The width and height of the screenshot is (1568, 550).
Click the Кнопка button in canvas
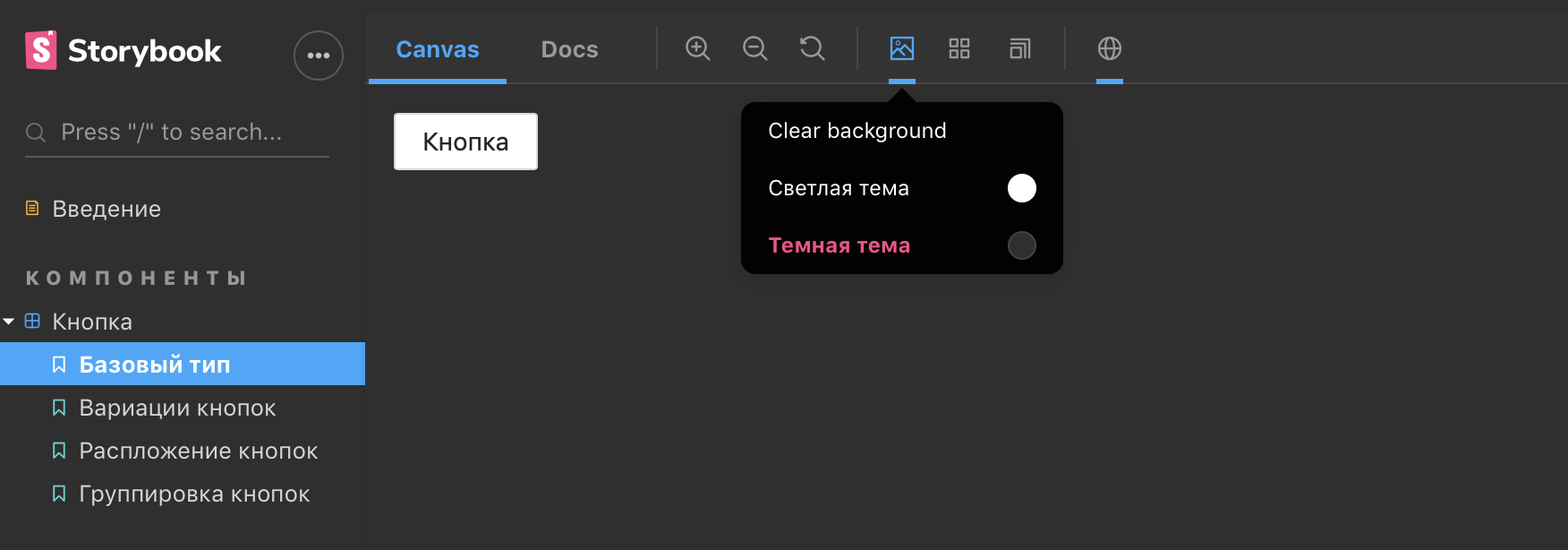coord(465,142)
